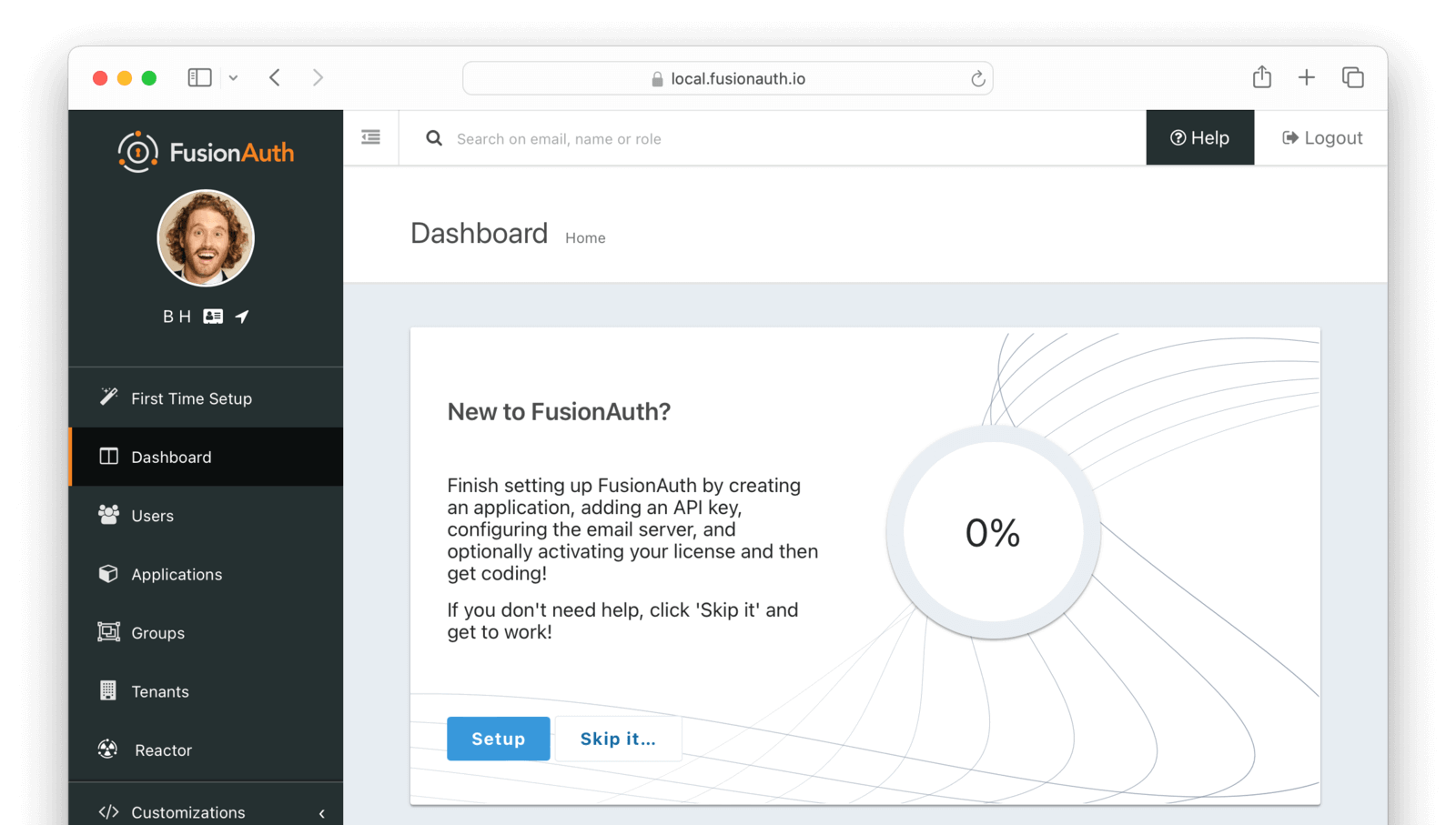The width and height of the screenshot is (1456, 825).
Task: Click the FusionAuth logo
Action: pos(206,152)
